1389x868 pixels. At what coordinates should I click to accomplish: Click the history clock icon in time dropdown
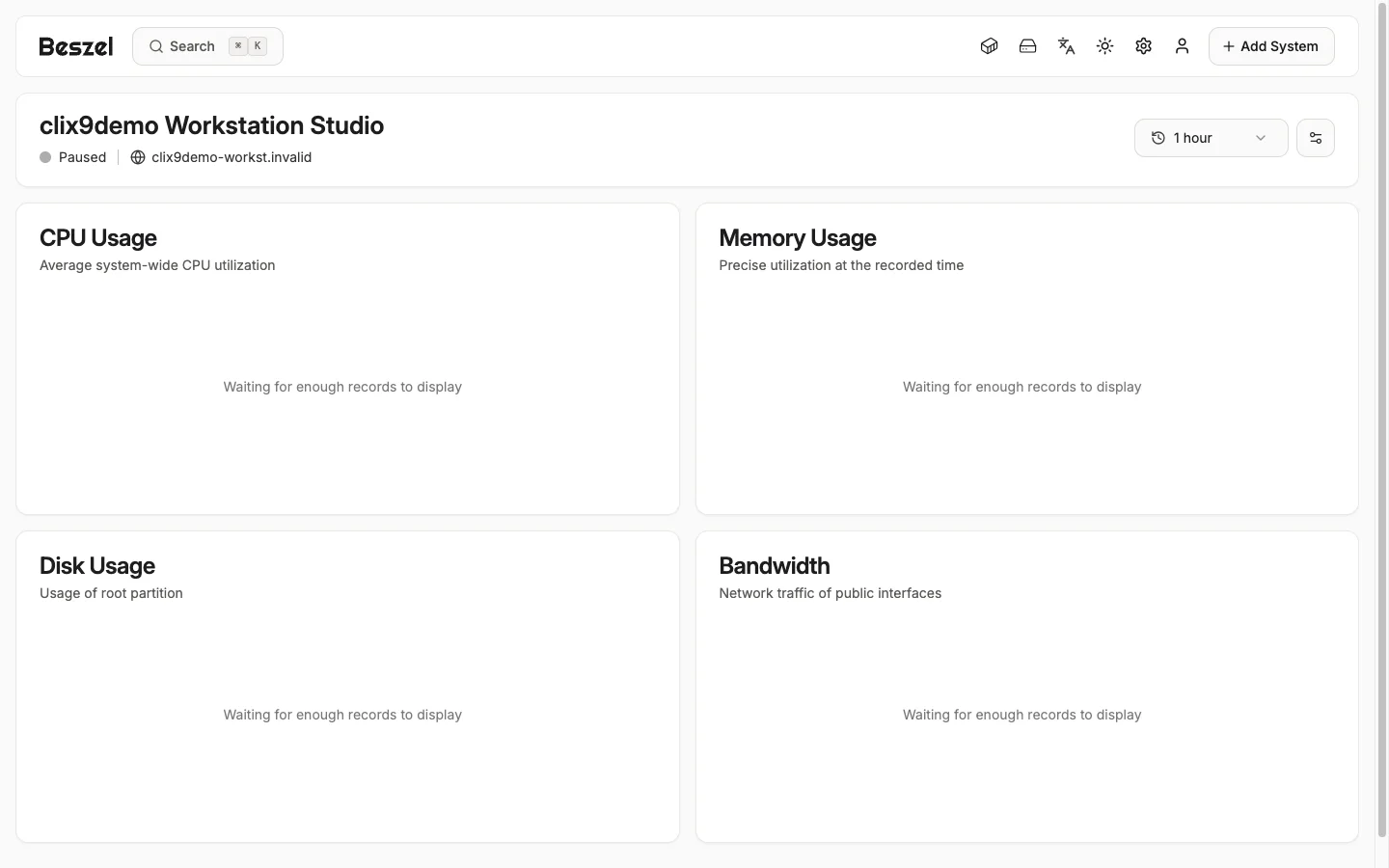pyautogui.click(x=1158, y=138)
